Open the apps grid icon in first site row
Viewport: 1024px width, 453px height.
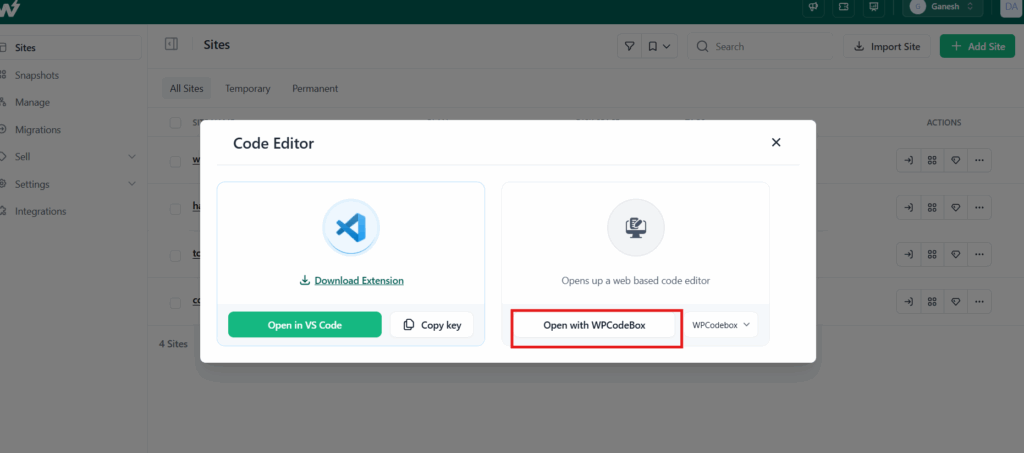click(932, 161)
